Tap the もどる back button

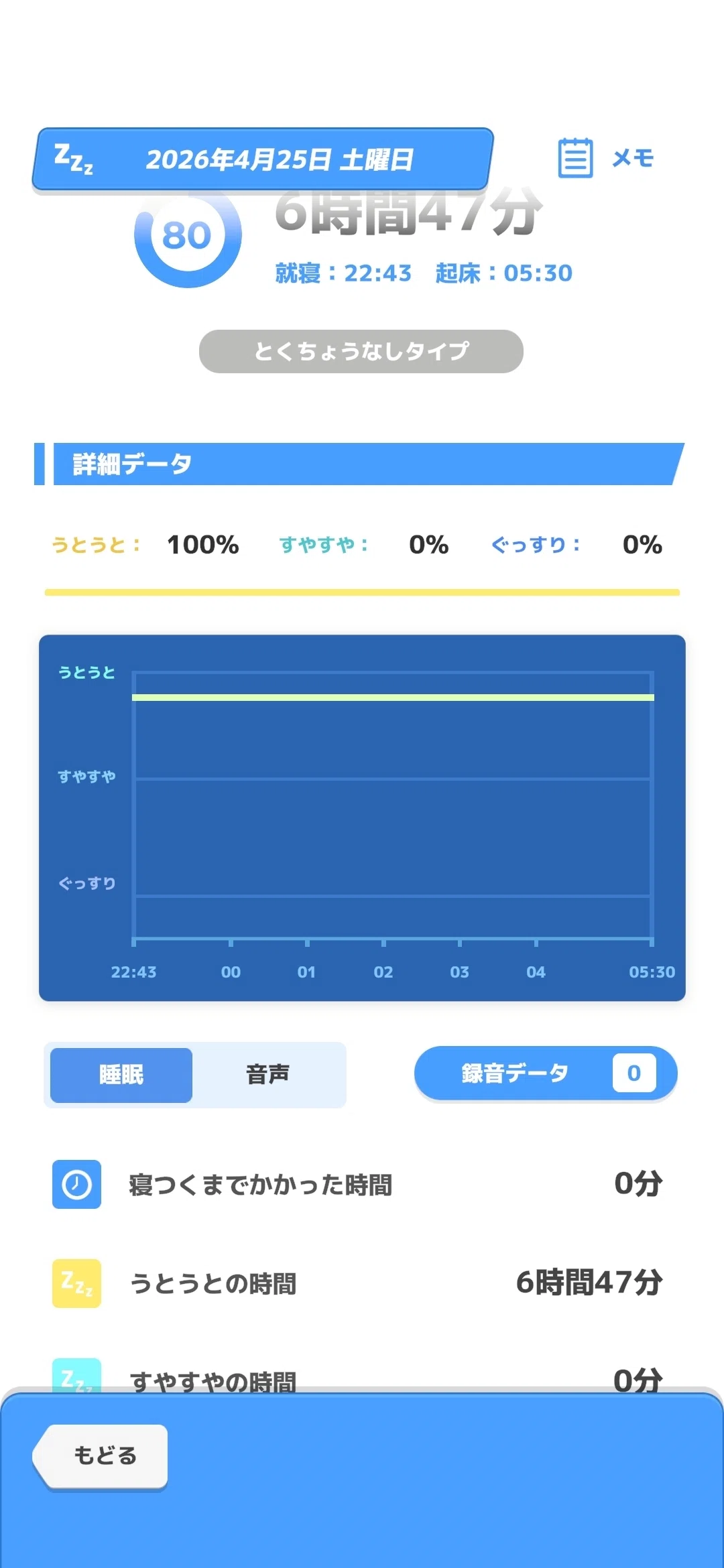(101, 1456)
